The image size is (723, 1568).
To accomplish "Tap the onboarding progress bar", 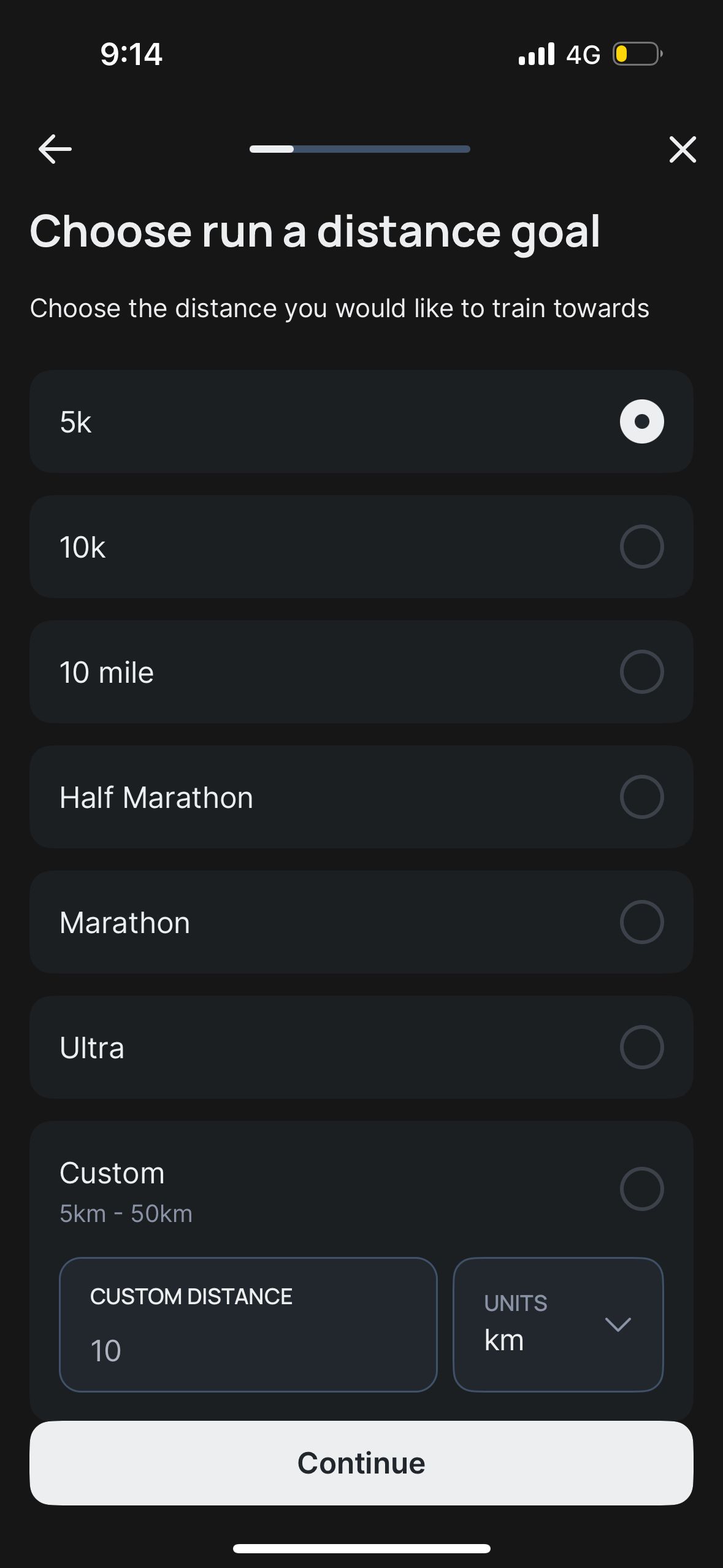I will [x=360, y=149].
